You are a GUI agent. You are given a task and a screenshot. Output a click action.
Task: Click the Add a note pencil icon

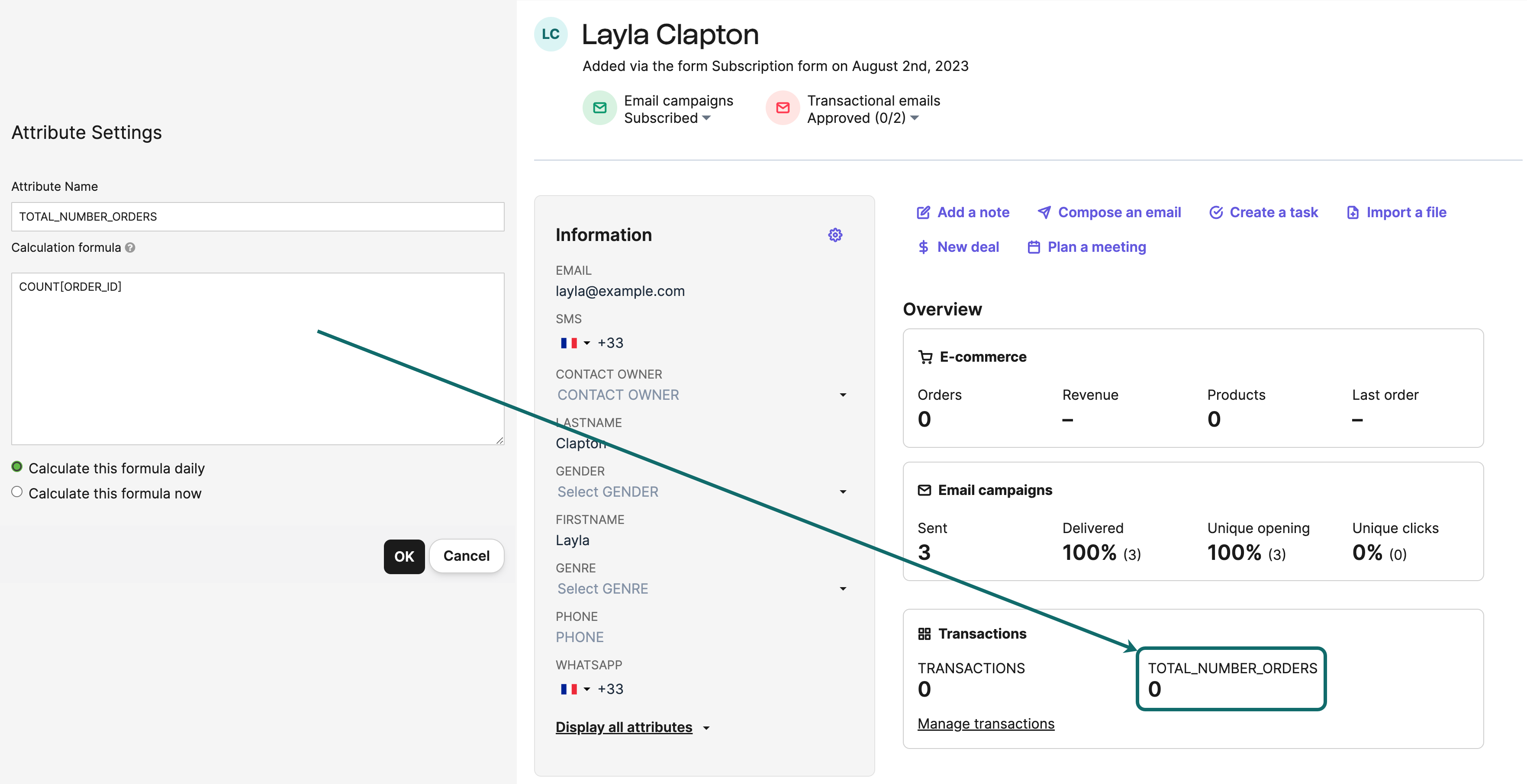(923, 213)
